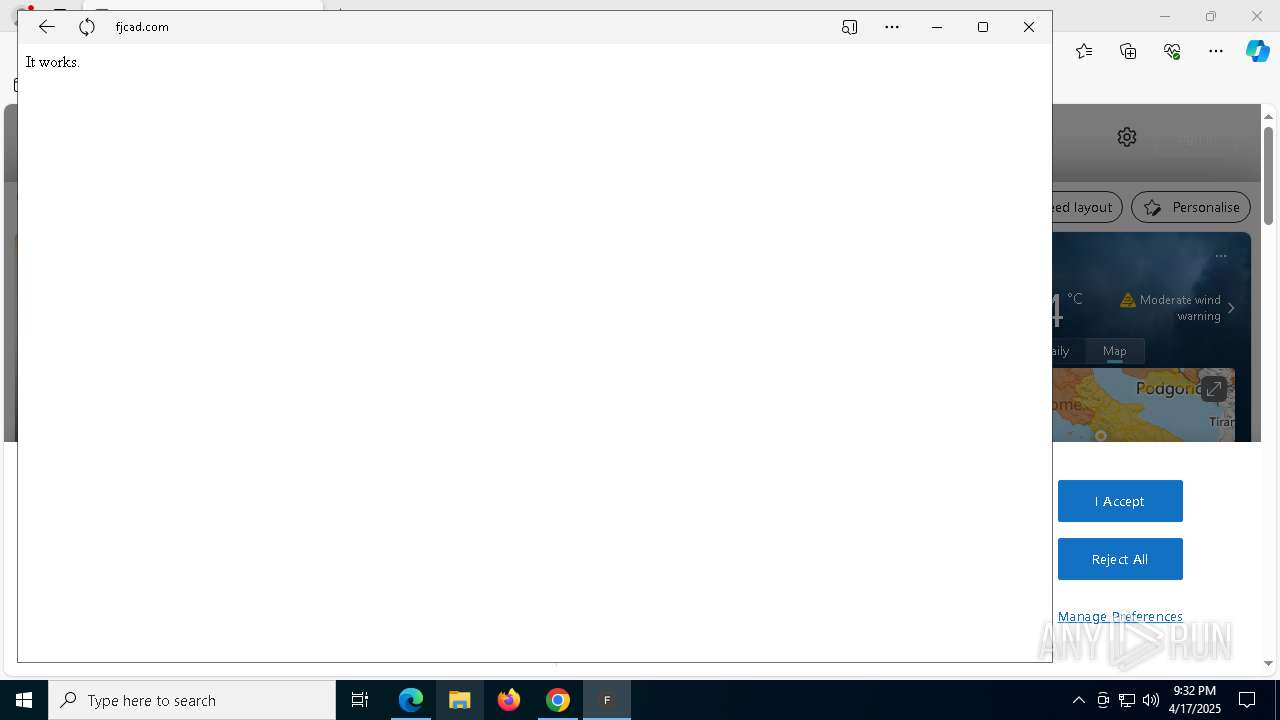
Task: Click the Edge page scrollbar thumb
Action: tap(1268, 175)
